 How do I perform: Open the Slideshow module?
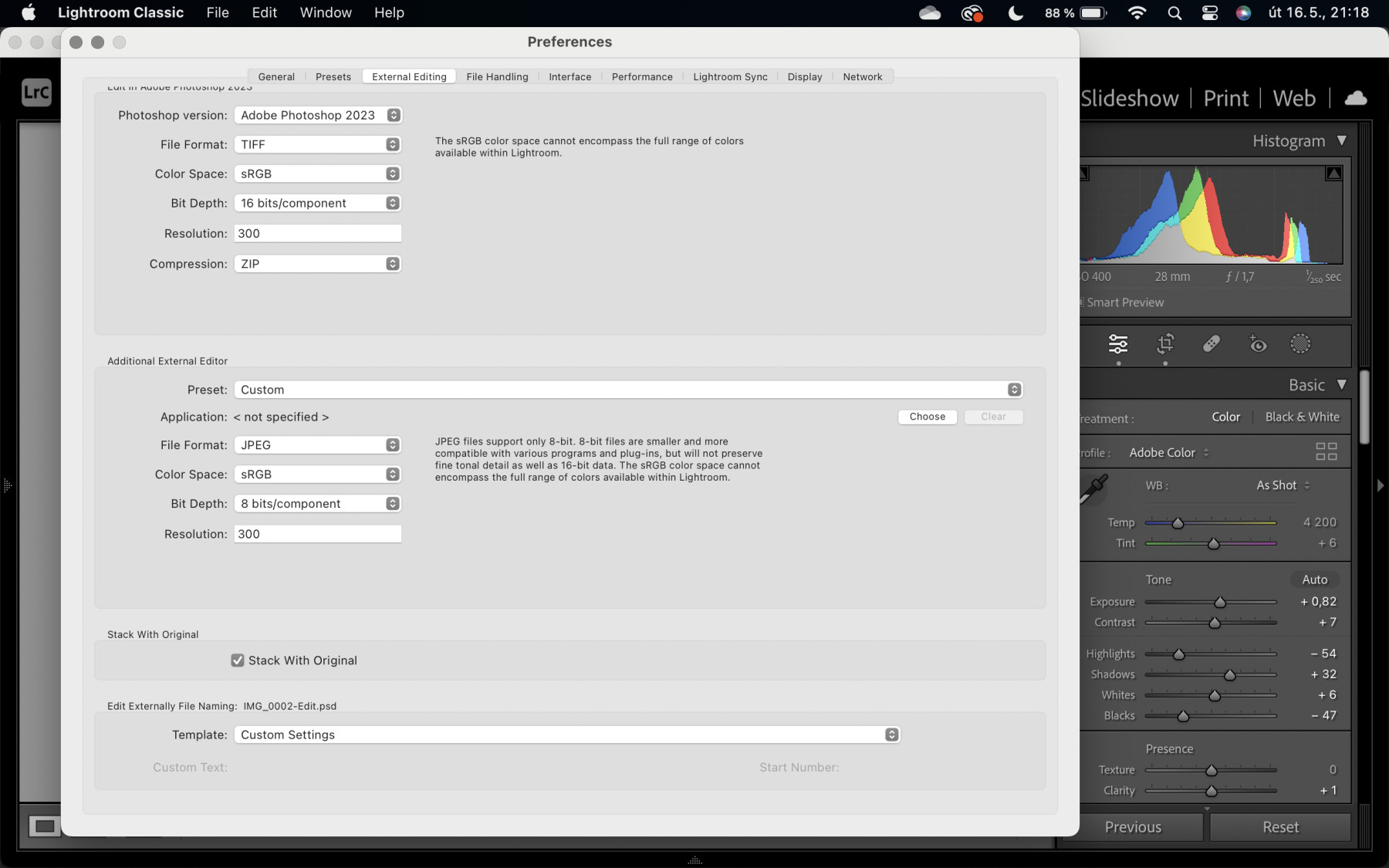1130,98
